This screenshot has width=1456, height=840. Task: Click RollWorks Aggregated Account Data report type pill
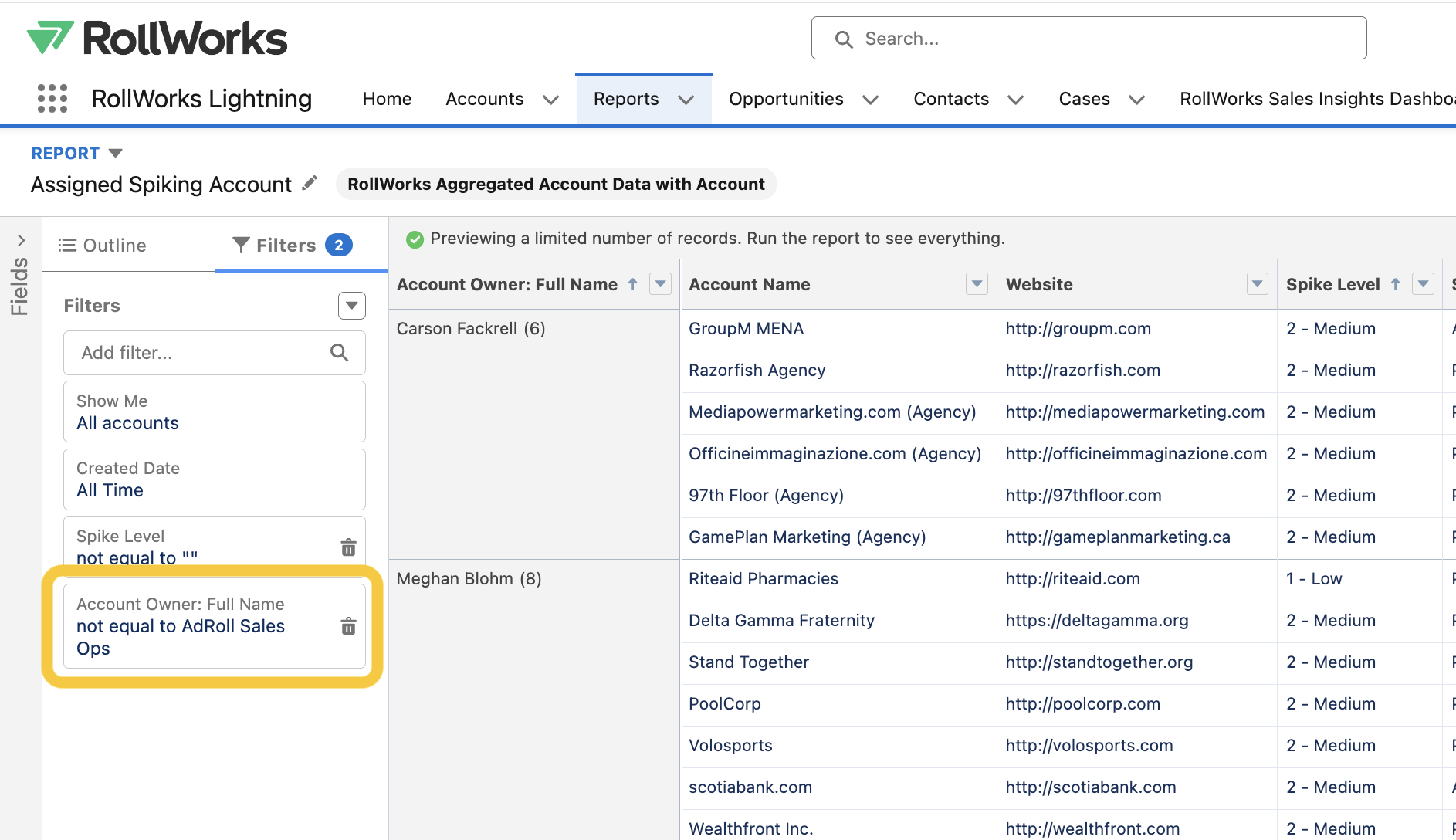[556, 184]
